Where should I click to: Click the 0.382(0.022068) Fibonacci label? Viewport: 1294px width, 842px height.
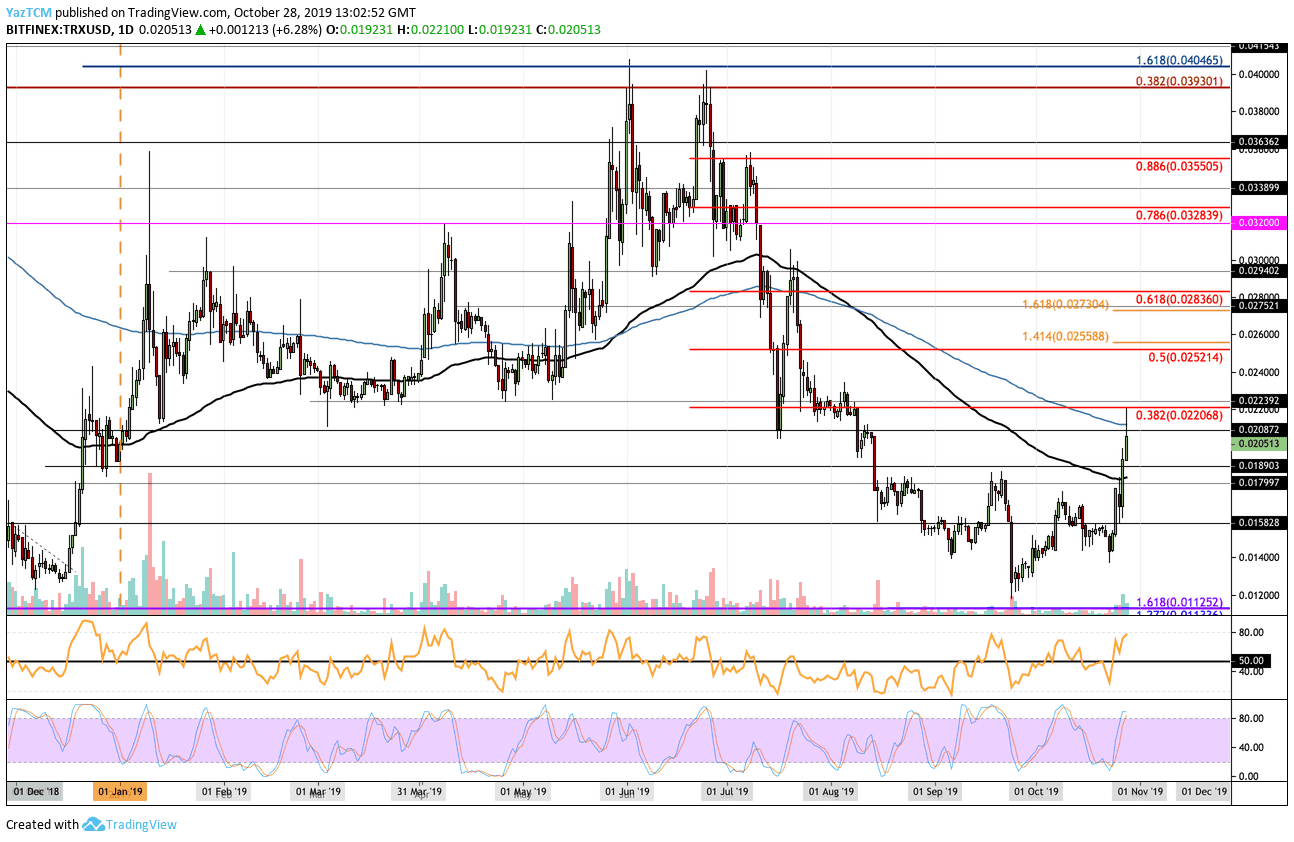(x=1177, y=414)
